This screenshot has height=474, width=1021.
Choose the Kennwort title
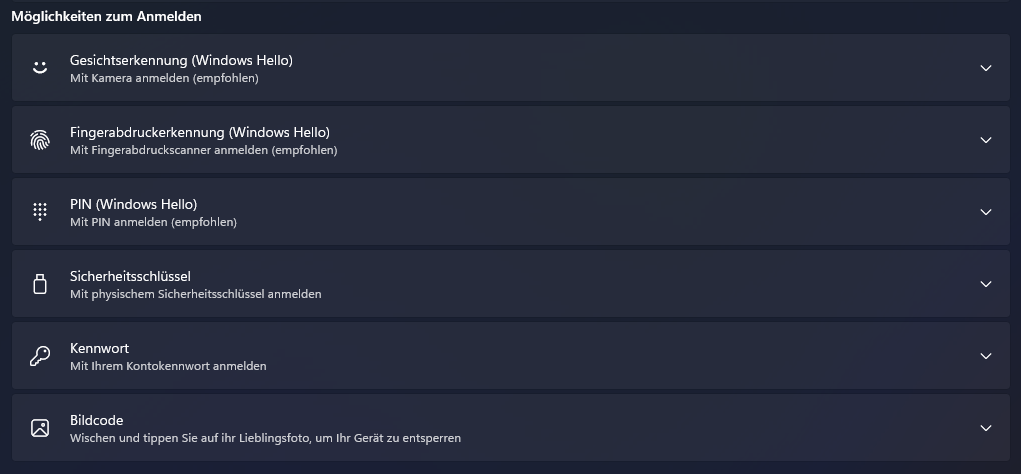tap(99, 348)
